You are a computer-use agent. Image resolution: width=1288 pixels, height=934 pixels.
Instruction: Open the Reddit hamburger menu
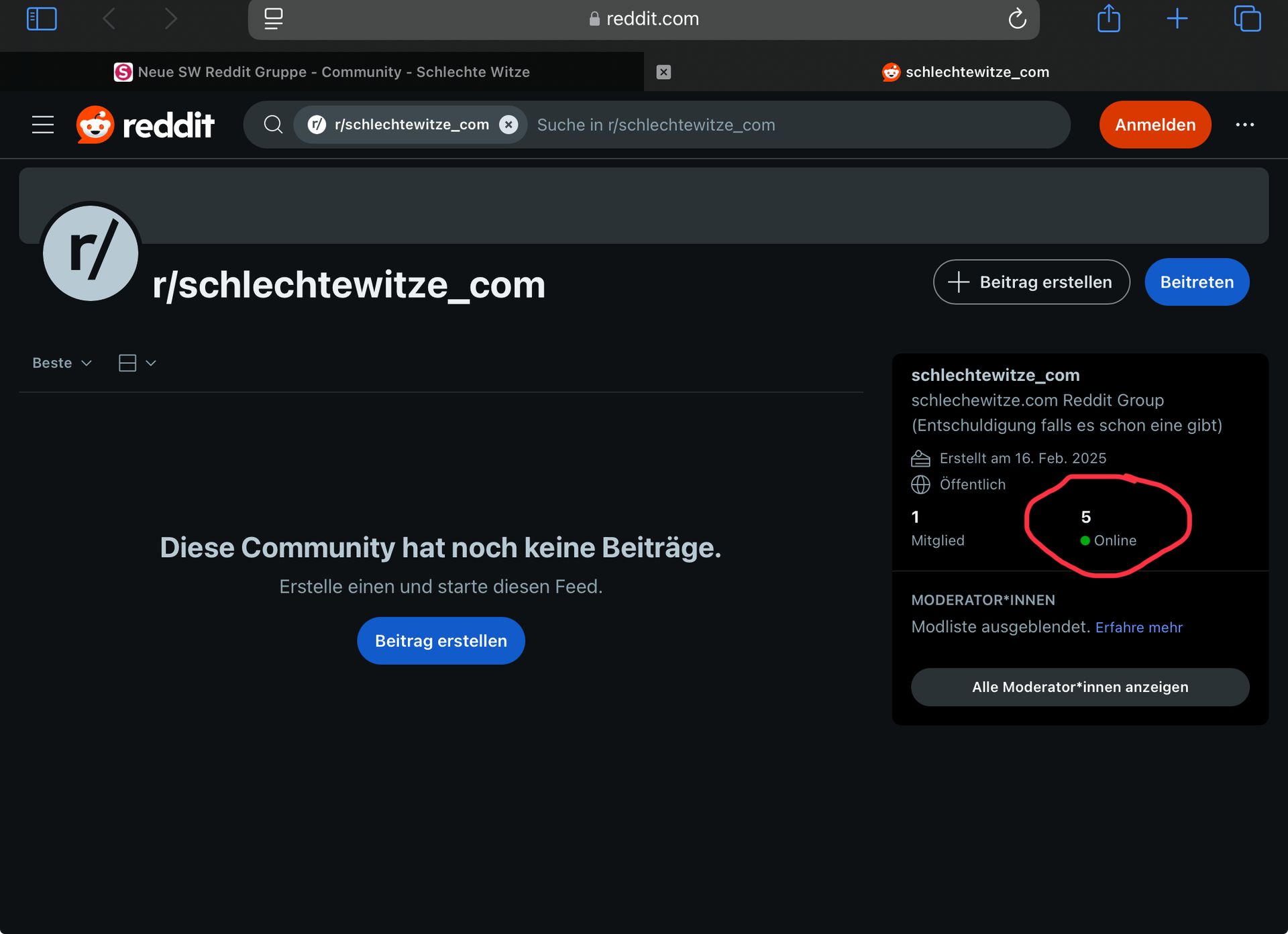pos(43,125)
